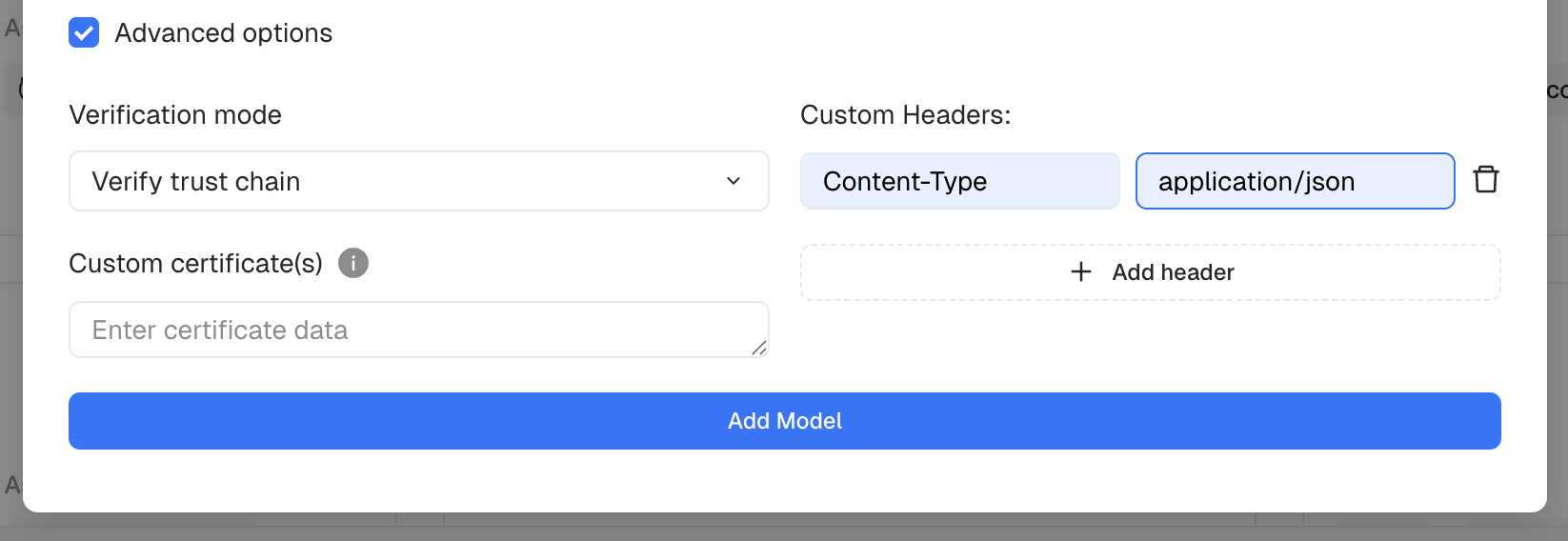The image size is (1568, 541).
Task: Click the blue checkmark icon for Advanced options
Action: pyautogui.click(x=84, y=32)
